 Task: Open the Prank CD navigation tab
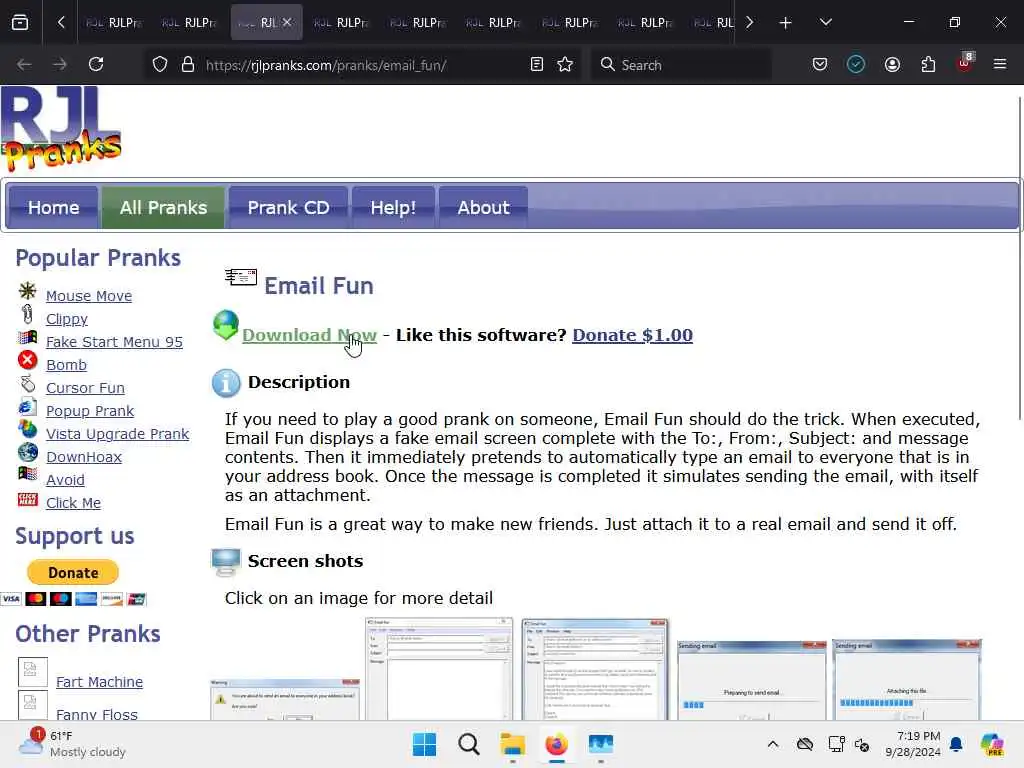click(x=288, y=208)
